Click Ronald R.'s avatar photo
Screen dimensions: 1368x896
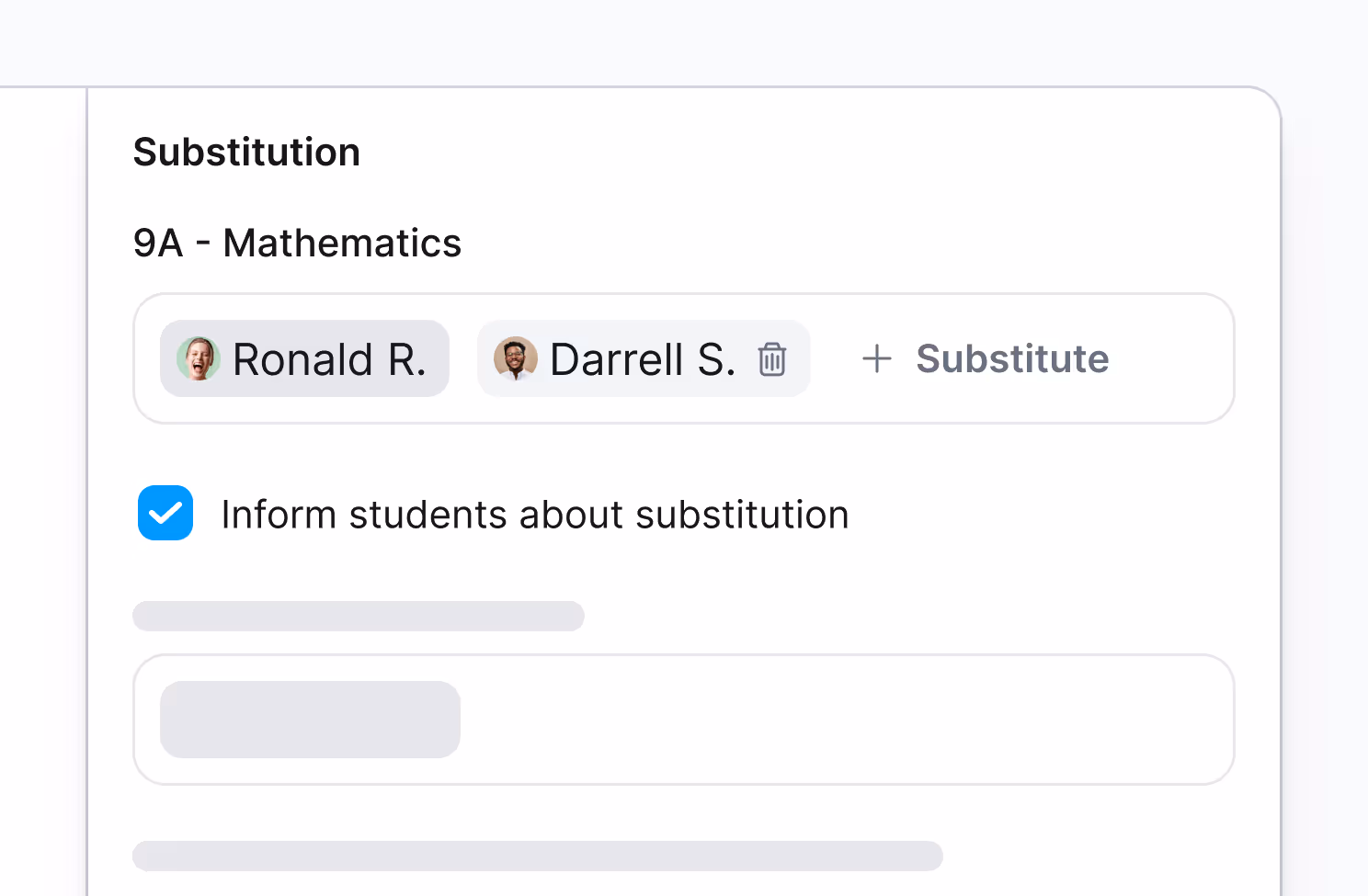tap(199, 358)
